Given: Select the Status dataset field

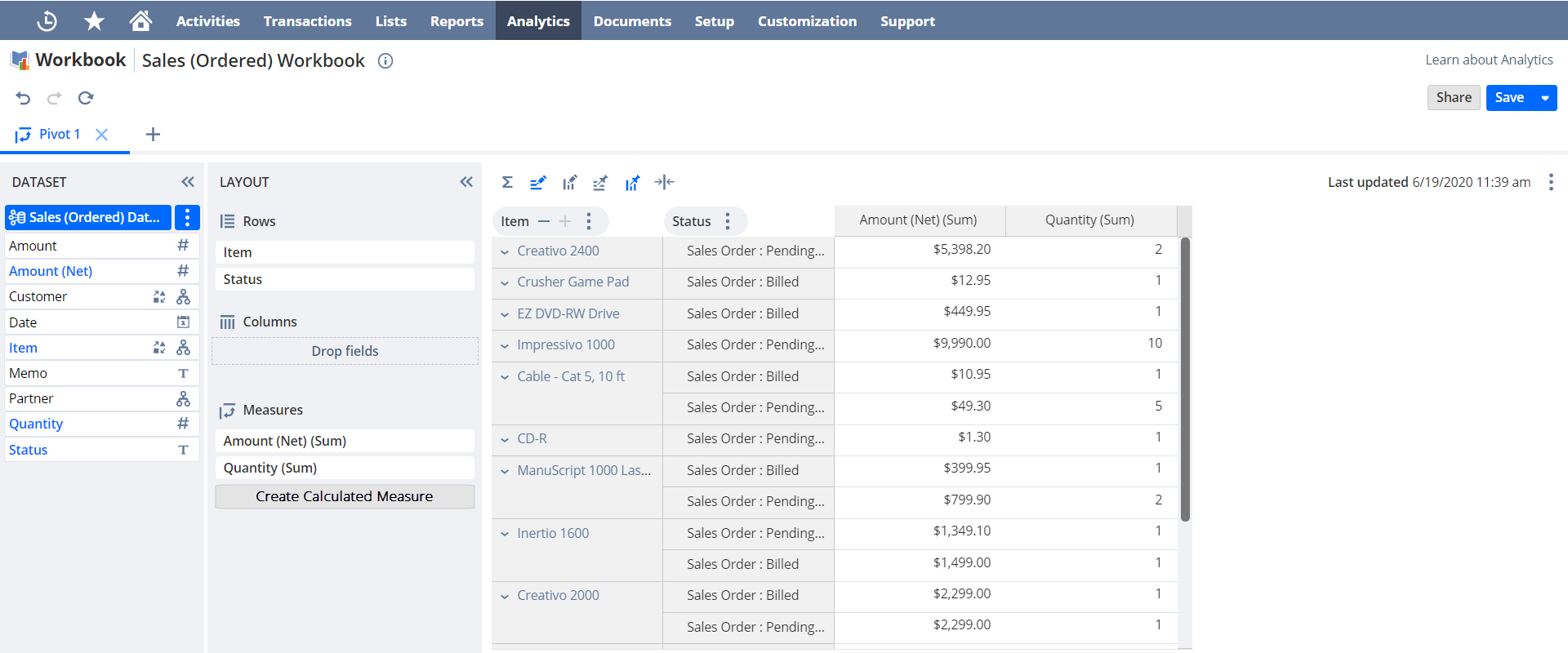Looking at the screenshot, I should click(x=102, y=450).
